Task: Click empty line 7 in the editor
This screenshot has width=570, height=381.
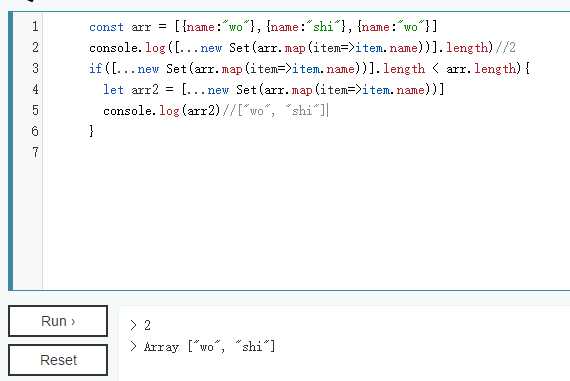Action: click(x=305, y=152)
